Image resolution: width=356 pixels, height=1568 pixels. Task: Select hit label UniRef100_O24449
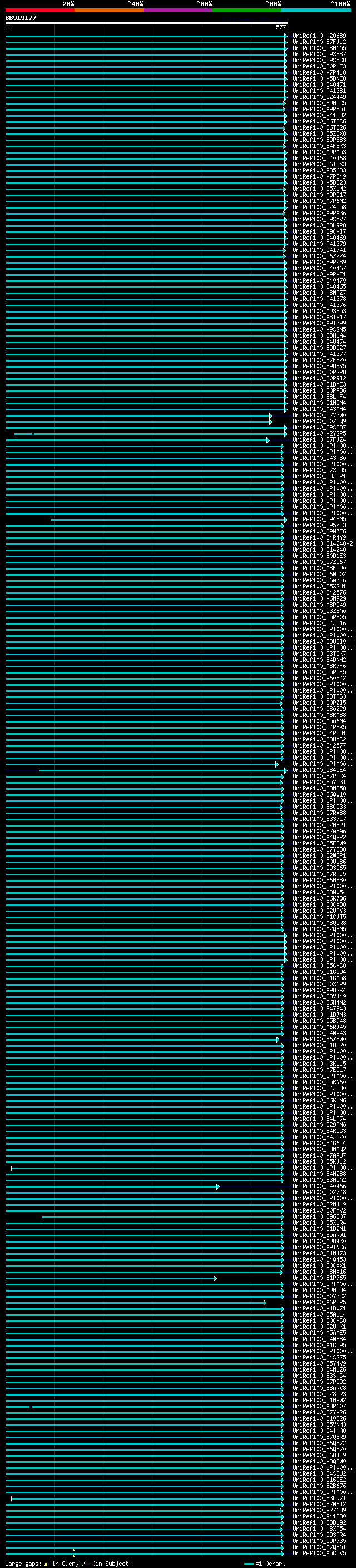pyautogui.click(x=319, y=97)
